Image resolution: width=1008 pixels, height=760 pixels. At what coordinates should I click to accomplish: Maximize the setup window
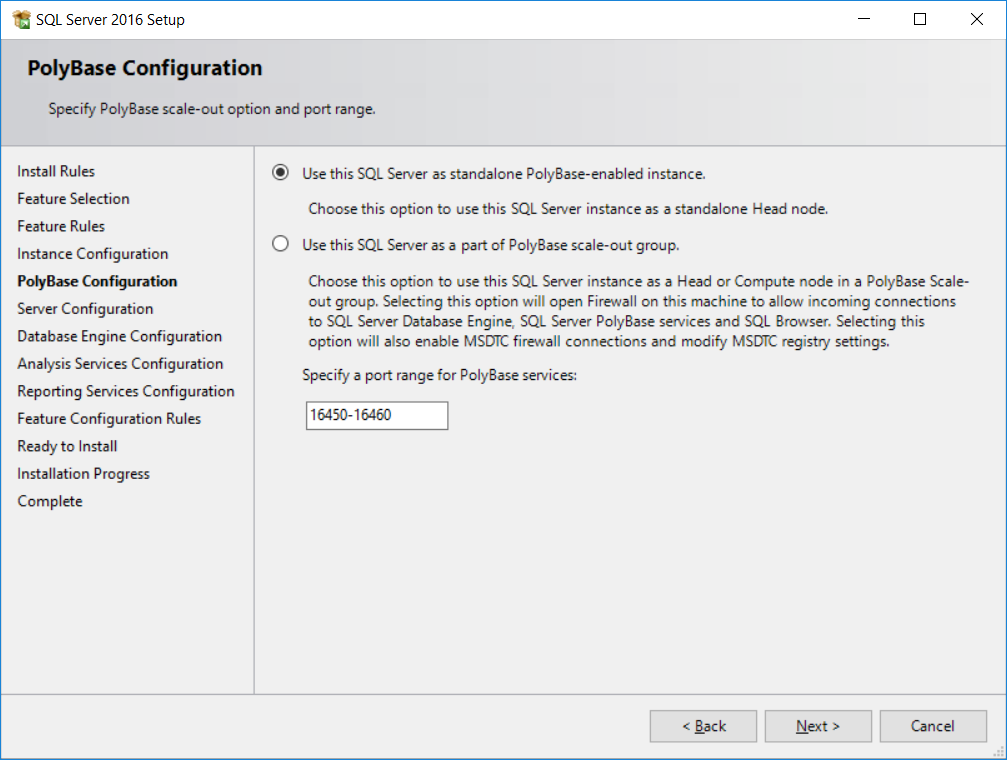tap(920, 19)
